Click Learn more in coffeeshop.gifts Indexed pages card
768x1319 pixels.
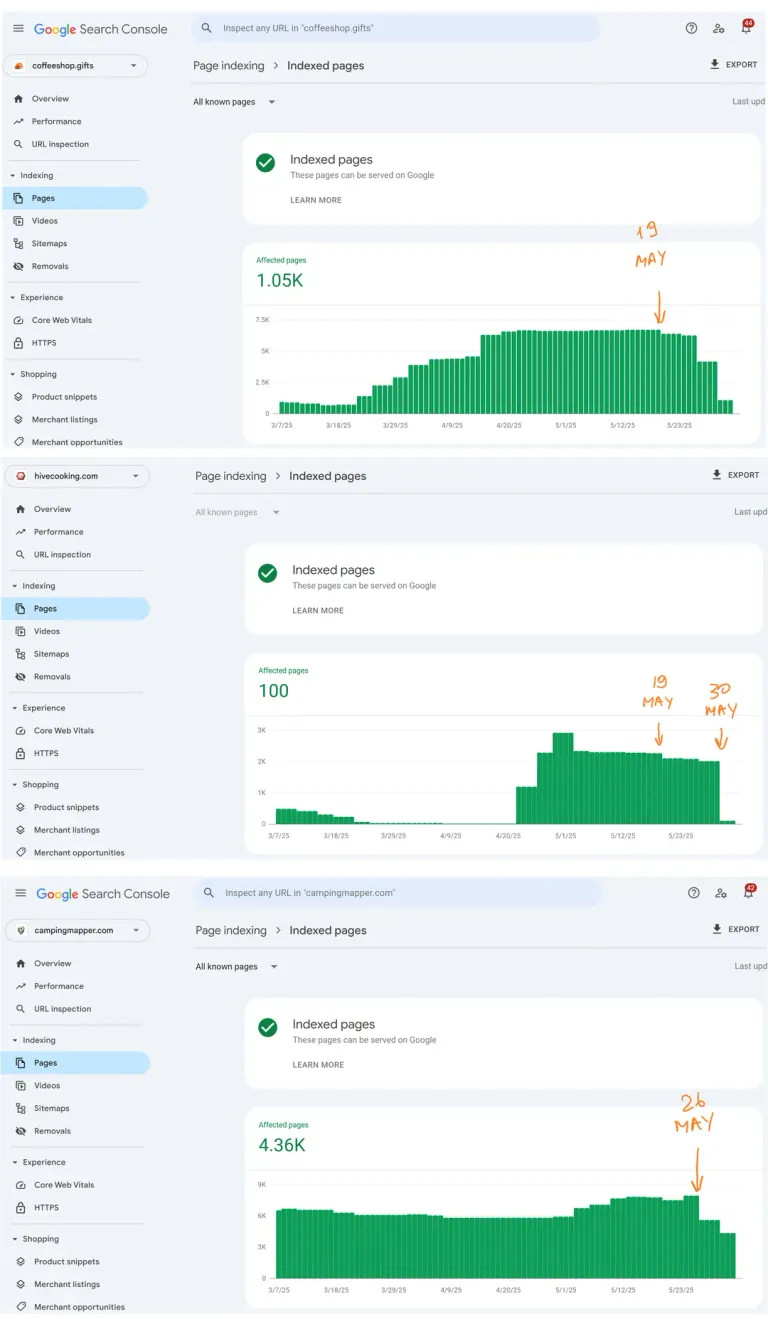316,200
